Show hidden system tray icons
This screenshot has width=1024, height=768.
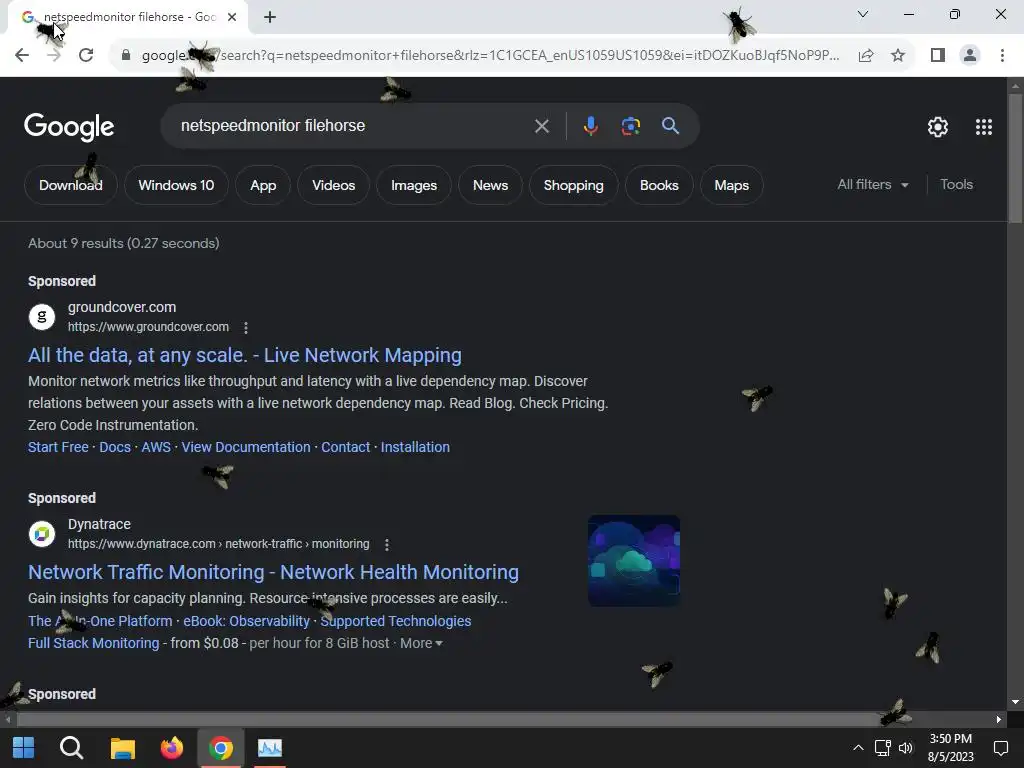pyautogui.click(x=858, y=748)
